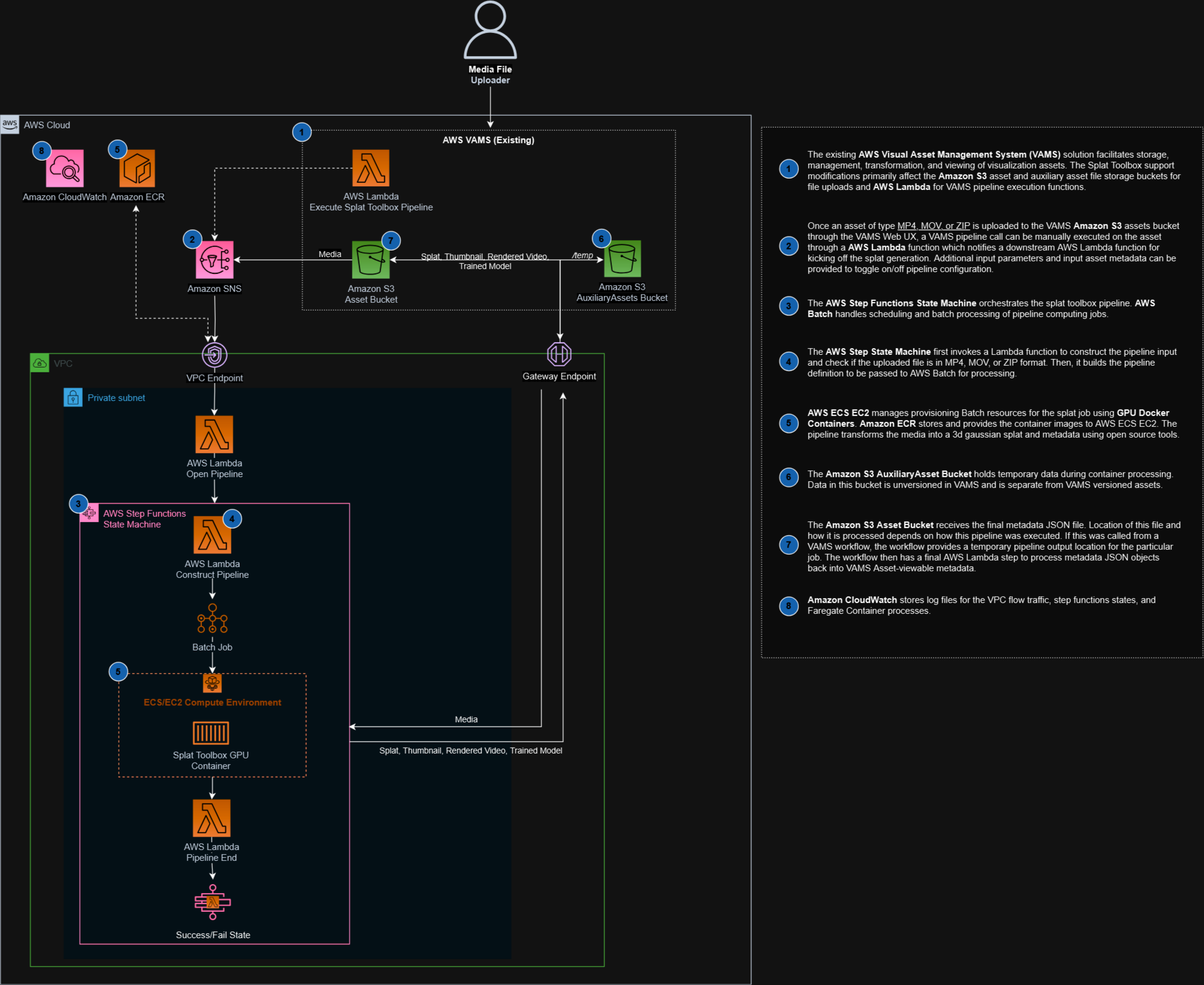Click the AWS Cloud logo icon
Image resolution: width=1204 pixels, height=985 pixels.
(x=10, y=125)
